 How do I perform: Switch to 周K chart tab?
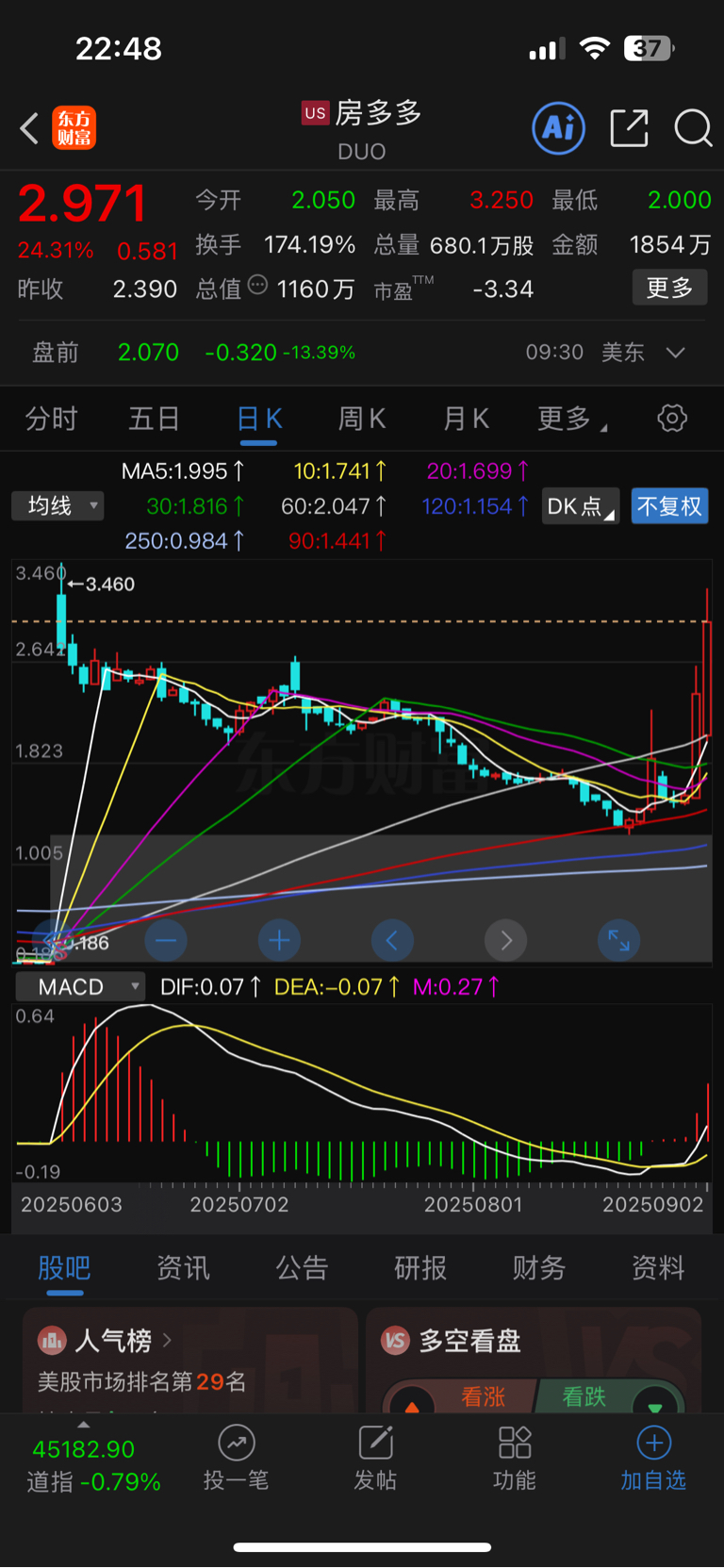click(x=362, y=419)
